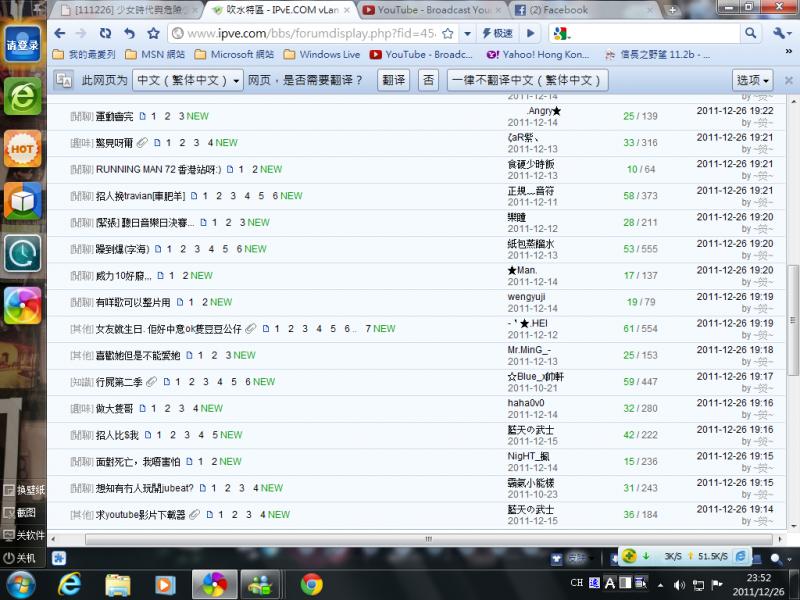Viewport: 800px width, 600px height.
Task: Bookmark this page with the star icon
Action: coord(153,33)
